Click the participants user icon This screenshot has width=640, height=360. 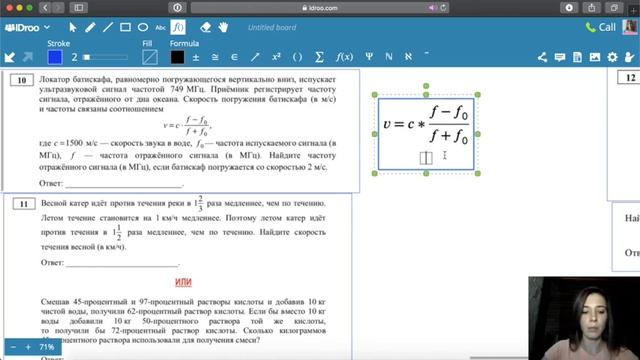[x=629, y=57]
